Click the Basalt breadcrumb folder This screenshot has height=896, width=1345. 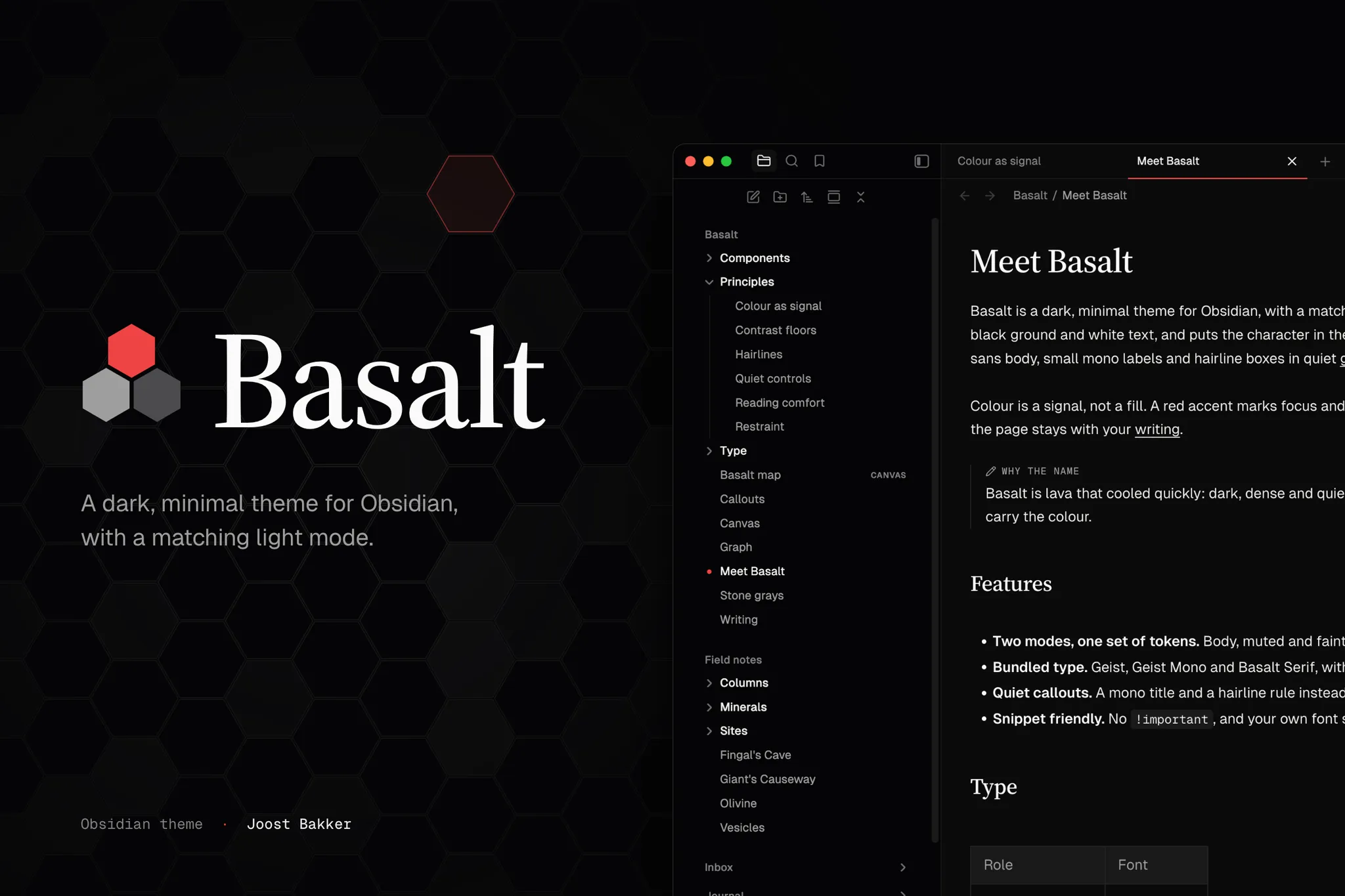[1030, 196]
